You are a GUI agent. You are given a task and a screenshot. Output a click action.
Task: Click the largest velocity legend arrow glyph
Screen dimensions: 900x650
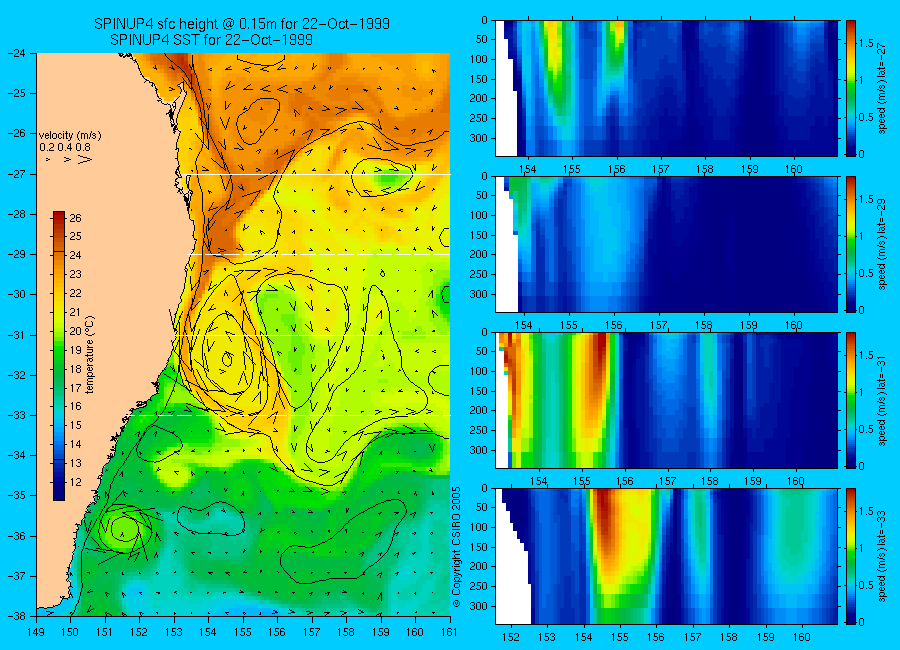click(x=85, y=160)
